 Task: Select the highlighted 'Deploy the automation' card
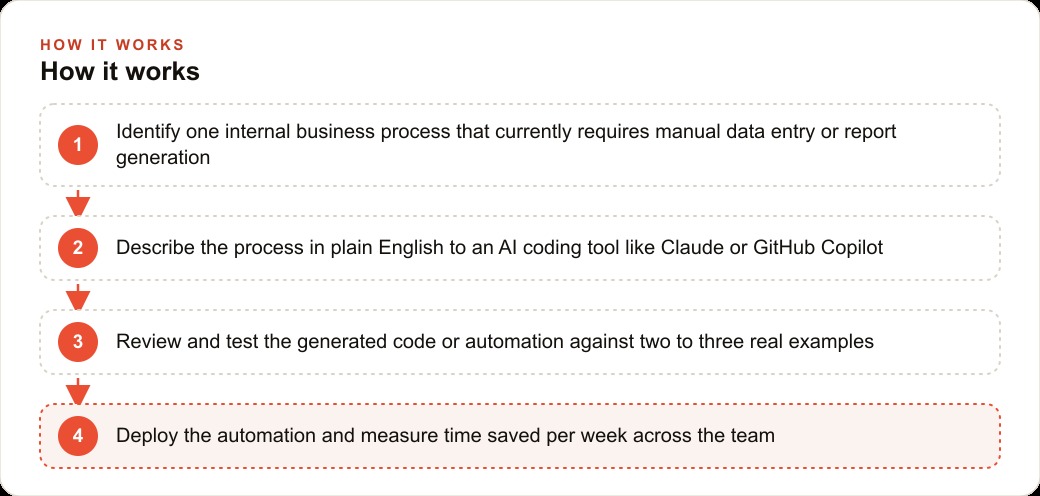pyautogui.click(x=520, y=436)
